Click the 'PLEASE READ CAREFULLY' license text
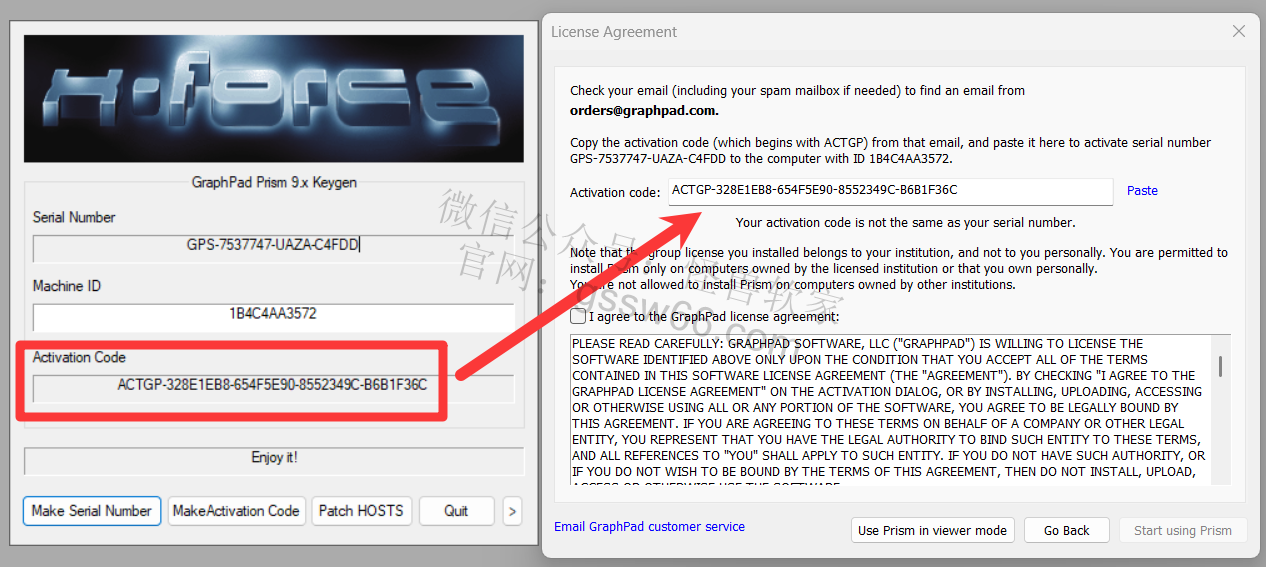Screen dimensions: 1266x567 point(888,410)
